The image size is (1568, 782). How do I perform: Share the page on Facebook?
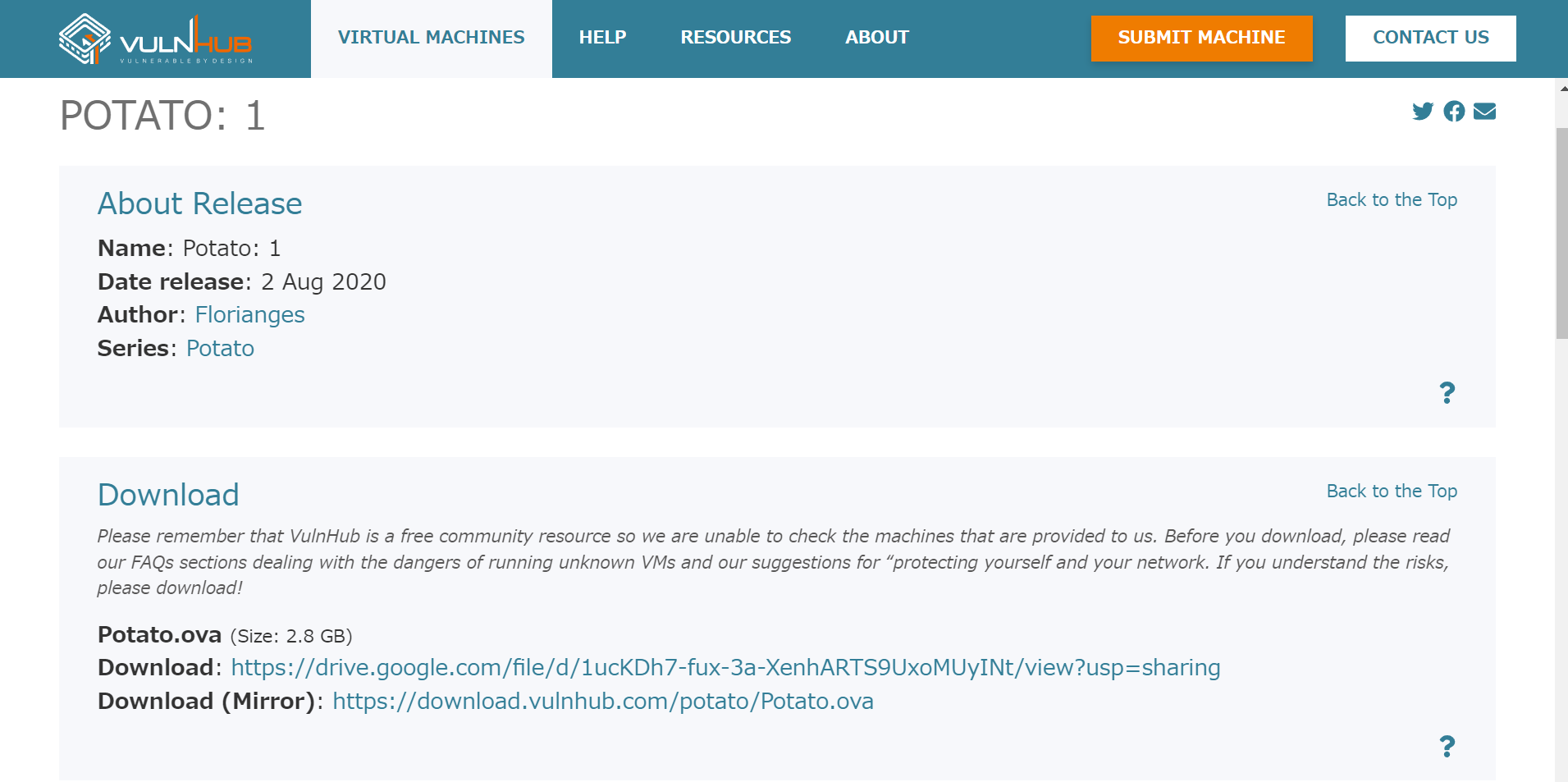click(1454, 112)
